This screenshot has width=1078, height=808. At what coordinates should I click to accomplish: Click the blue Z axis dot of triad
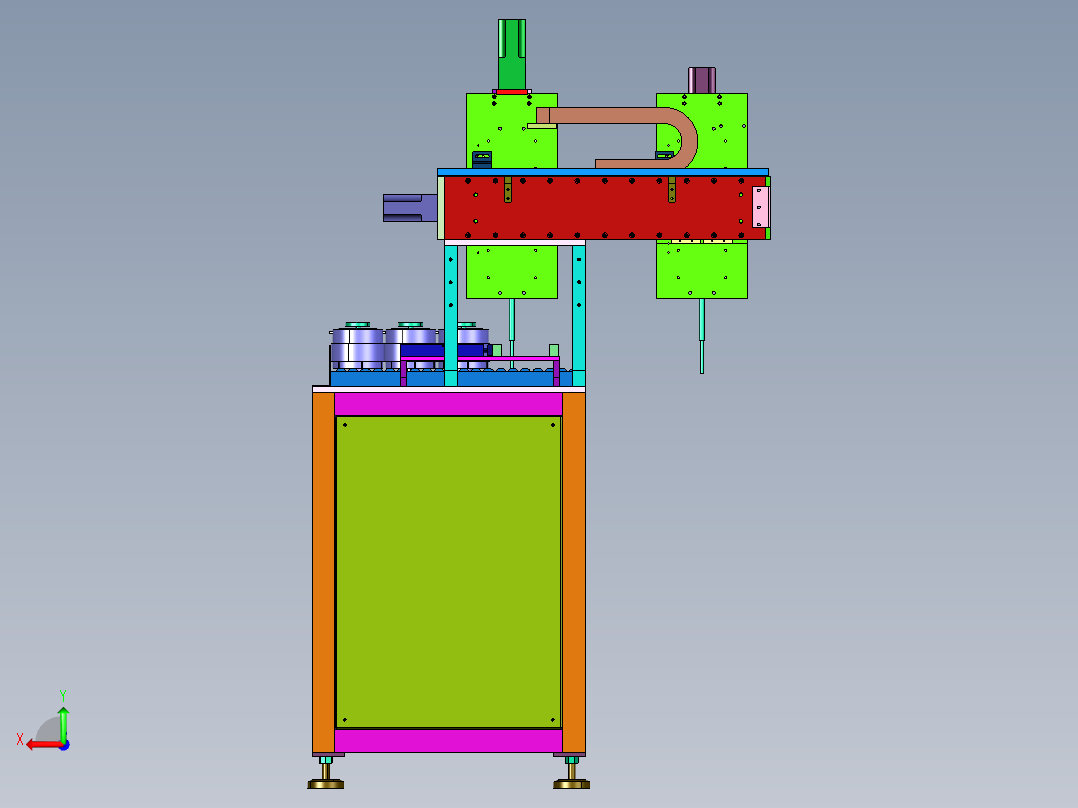[65, 745]
